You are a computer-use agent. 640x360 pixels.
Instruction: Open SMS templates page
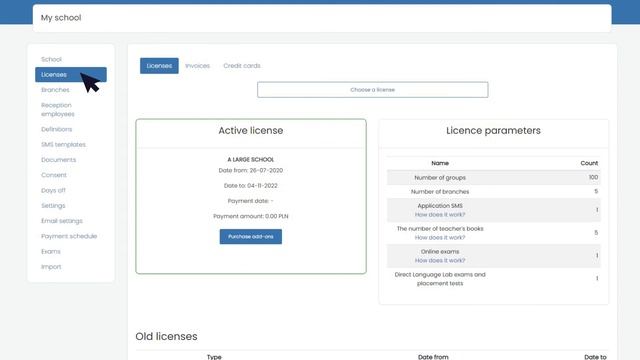click(x=63, y=144)
